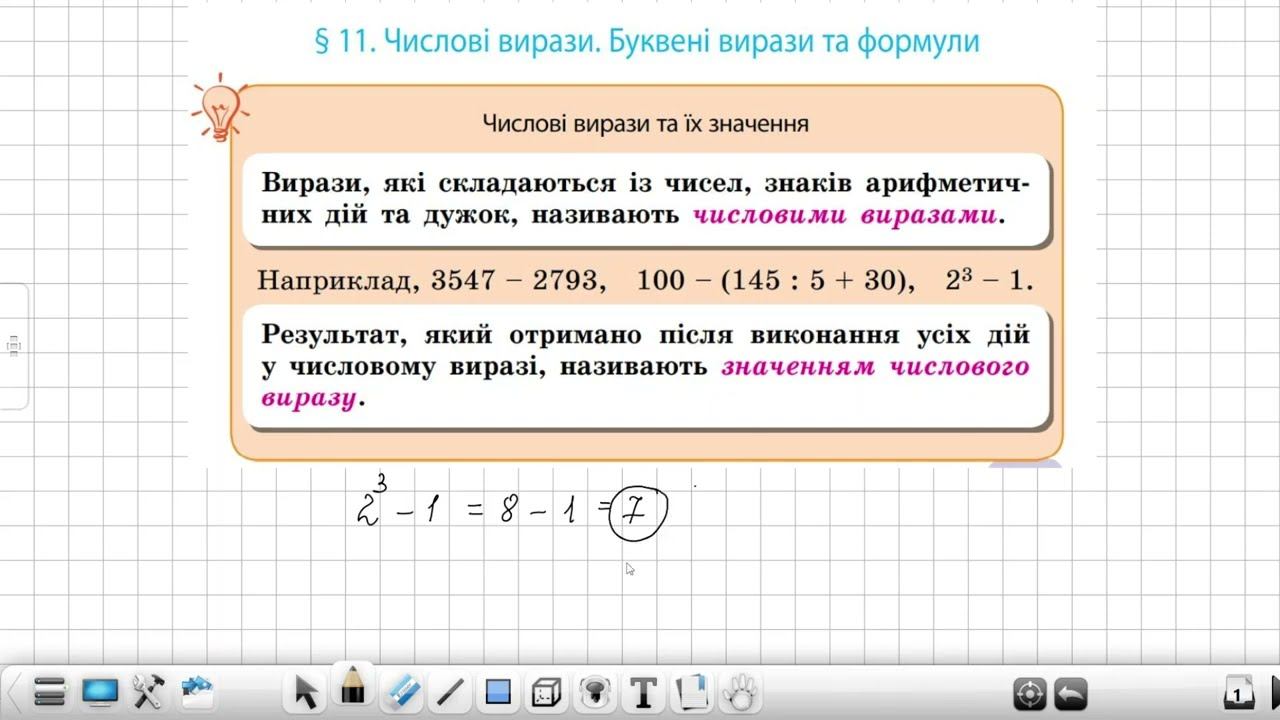1280x720 pixels.
Task: Click subtitle 'Числові вирази та їх значення'
Action: 645,124
